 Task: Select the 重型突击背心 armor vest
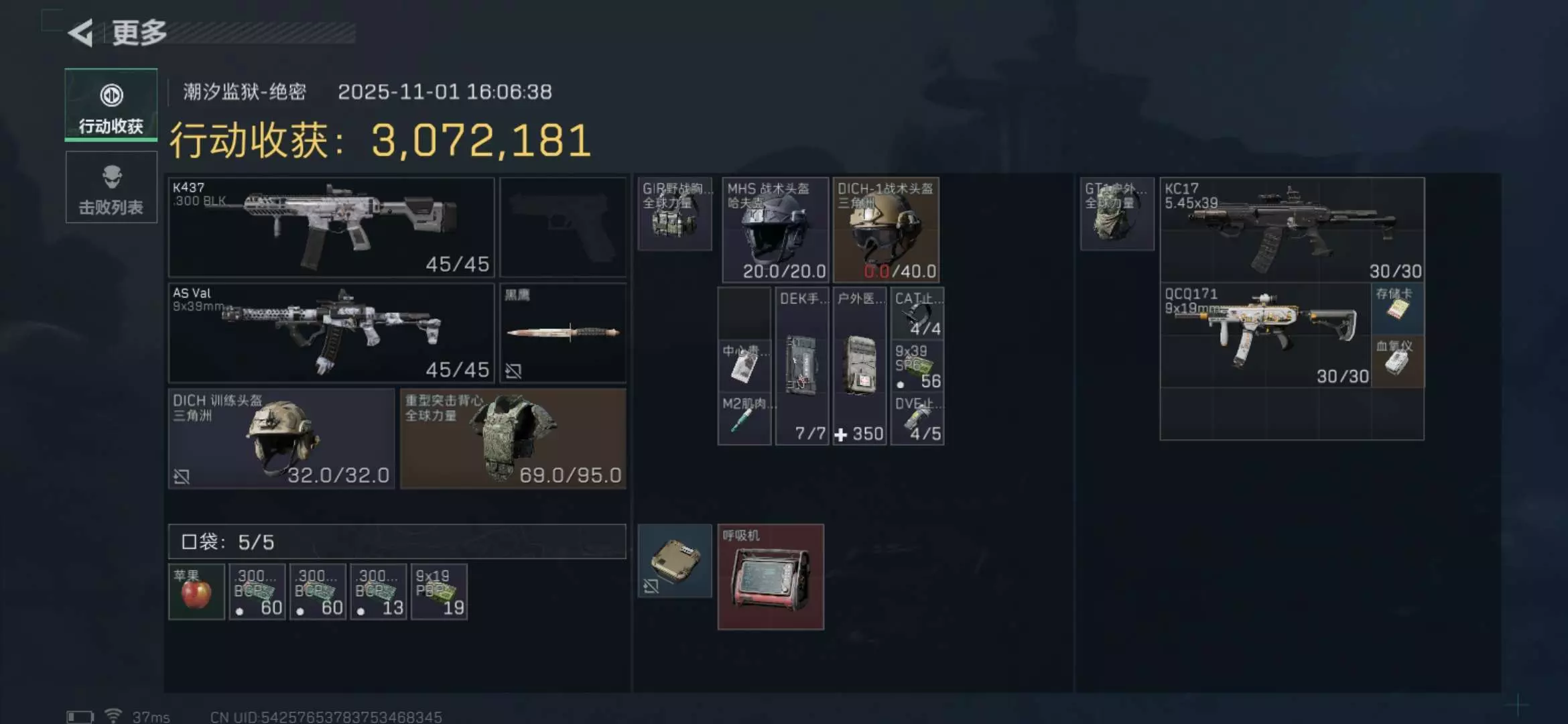[513, 438]
